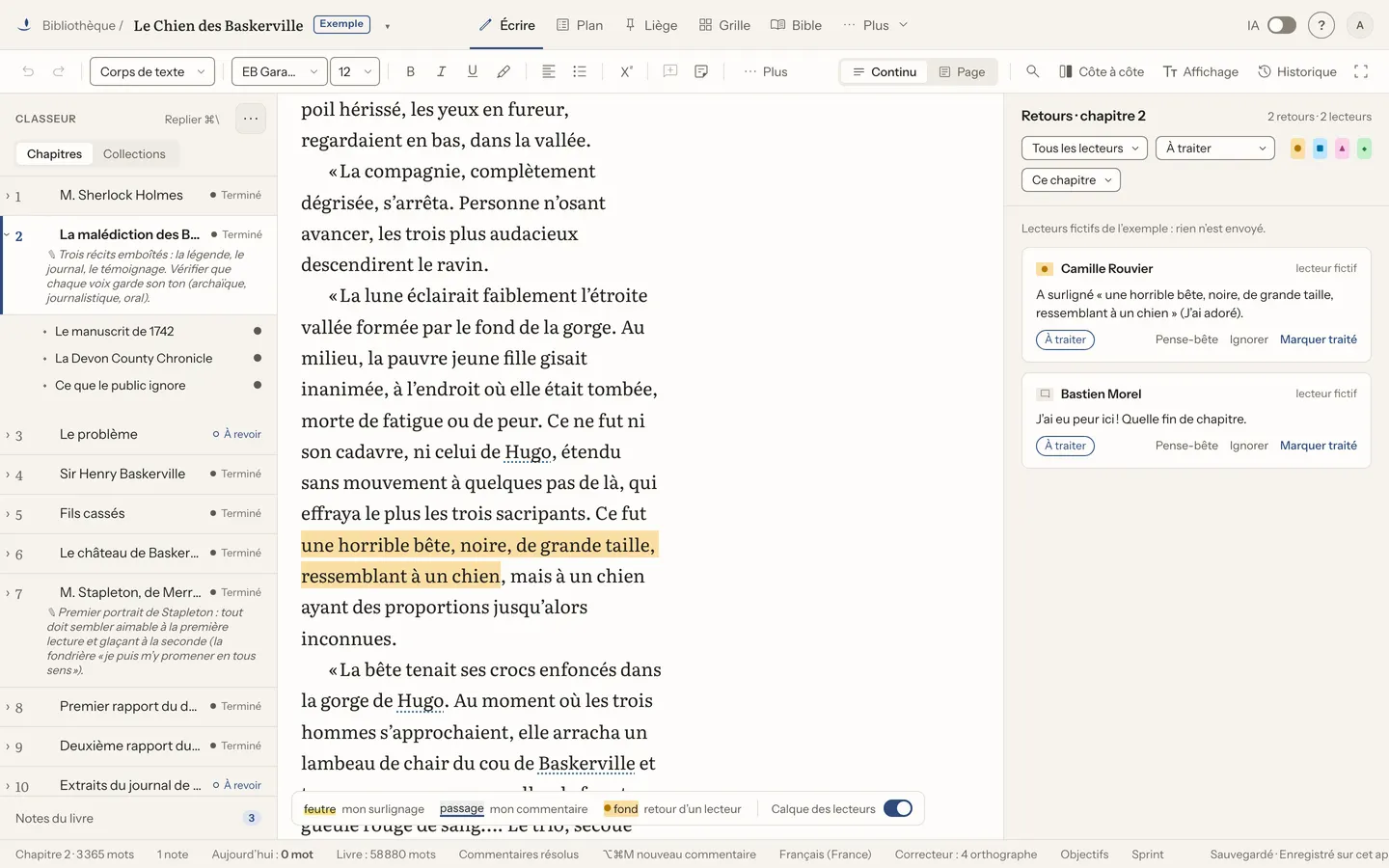Image resolution: width=1389 pixels, height=868 pixels.
Task: Toggle the IA switch
Action: (x=1282, y=25)
